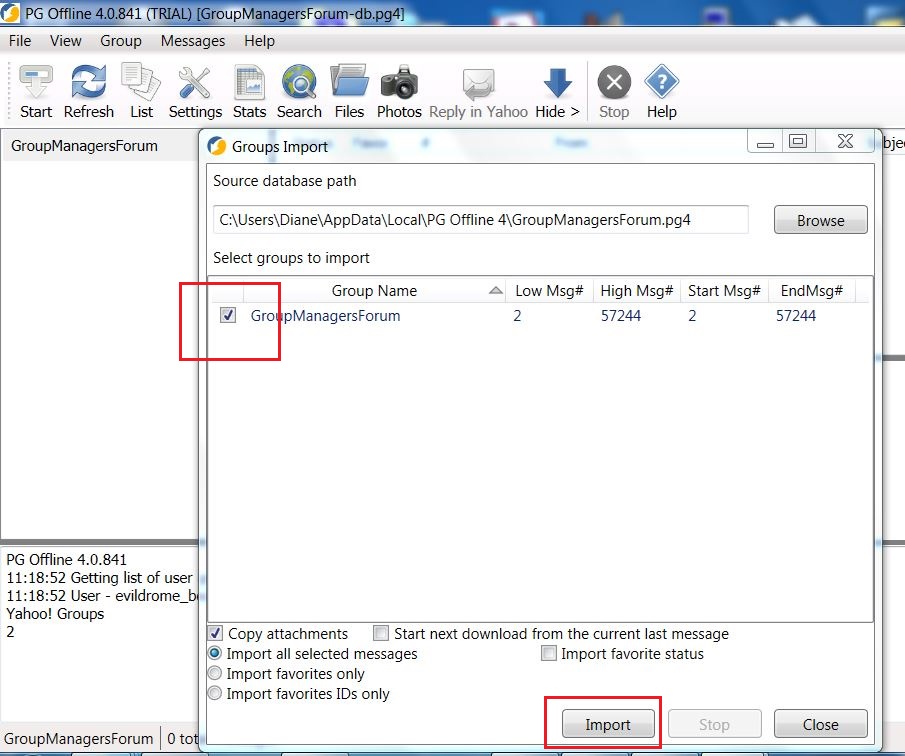Click the Close button in dialog
Image resolution: width=905 pixels, height=756 pixels.
click(x=820, y=724)
